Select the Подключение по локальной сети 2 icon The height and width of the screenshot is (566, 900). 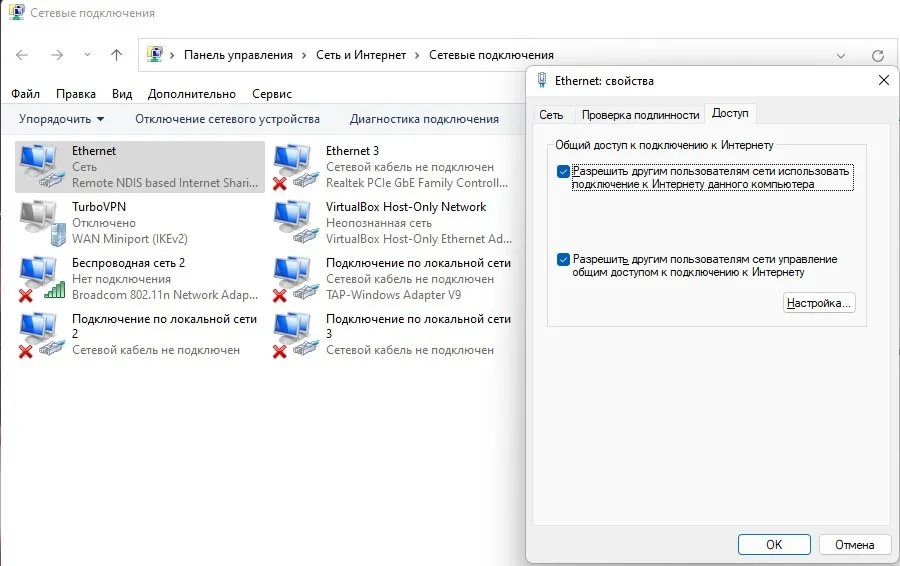pyautogui.click(x=42, y=335)
